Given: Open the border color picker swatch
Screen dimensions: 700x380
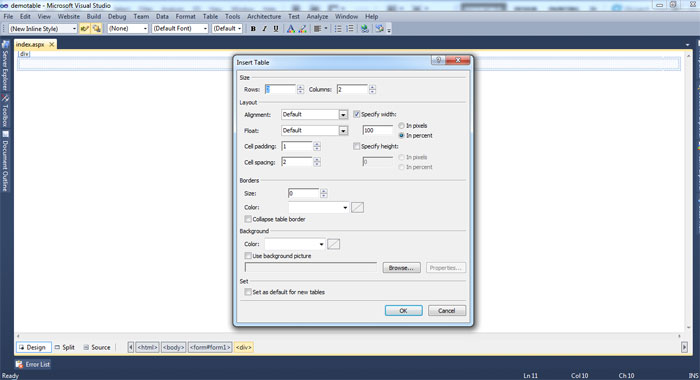Looking at the screenshot, I should (x=357, y=207).
